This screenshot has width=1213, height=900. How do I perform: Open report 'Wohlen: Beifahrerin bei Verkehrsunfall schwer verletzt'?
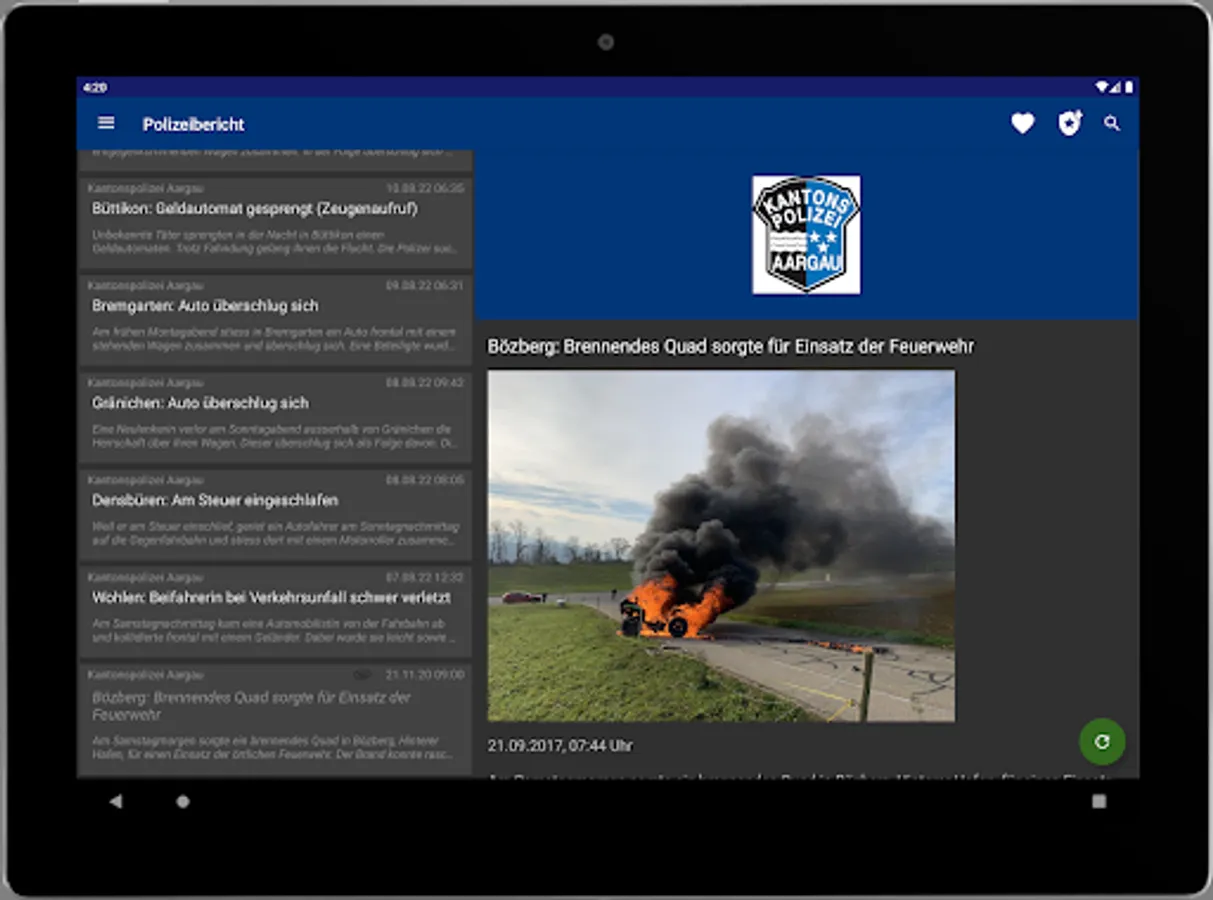[275, 611]
